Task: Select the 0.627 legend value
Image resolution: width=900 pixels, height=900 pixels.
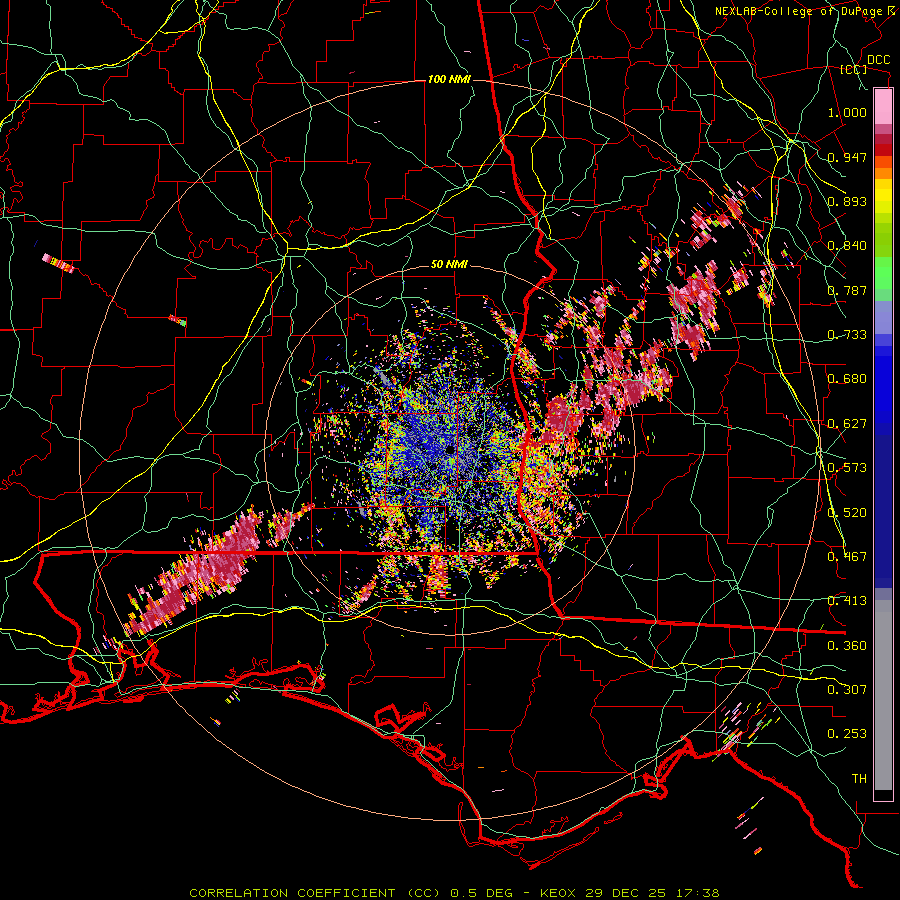Action: [847, 424]
